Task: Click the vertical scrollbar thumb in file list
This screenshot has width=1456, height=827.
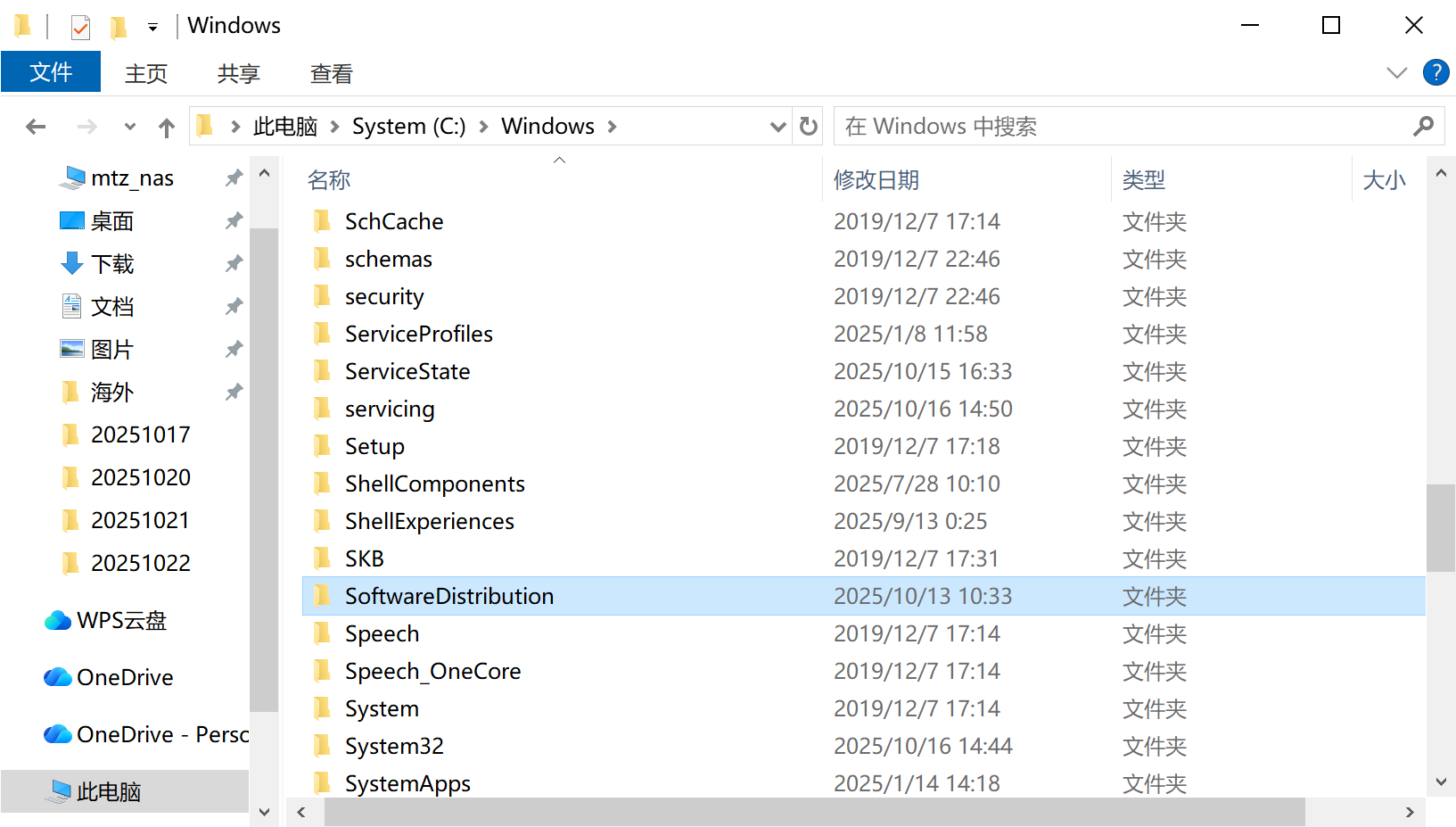Action: (x=1440, y=527)
